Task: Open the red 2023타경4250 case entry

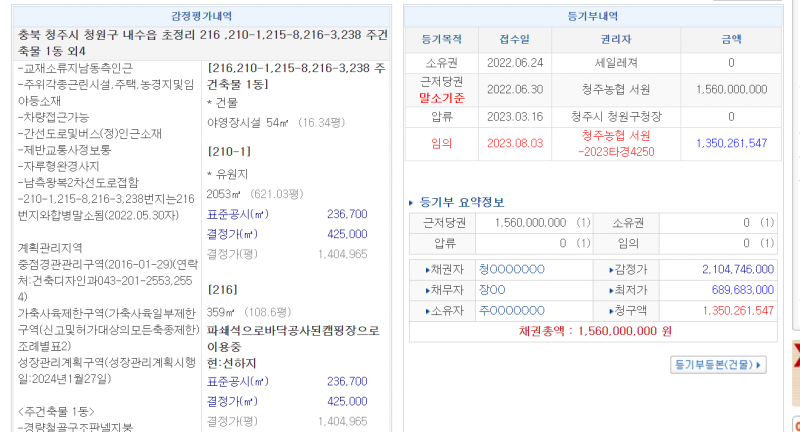Action: click(x=614, y=153)
